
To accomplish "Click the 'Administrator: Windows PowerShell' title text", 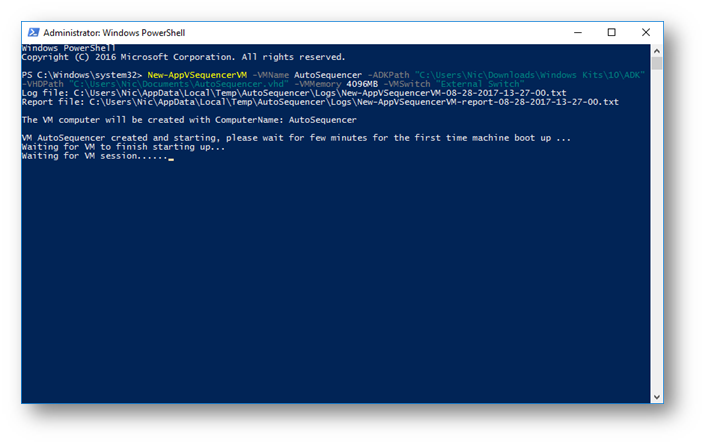I will click(x=114, y=33).
